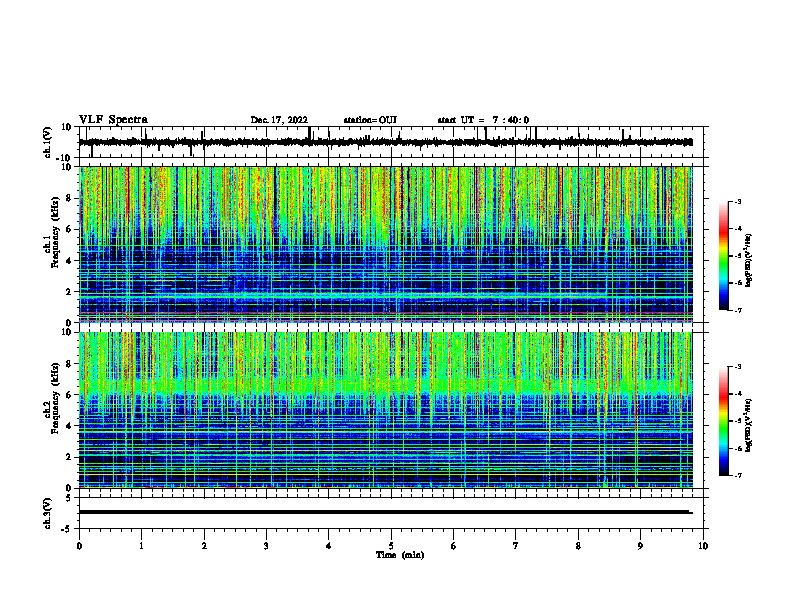Click time-axis tick label "5"
This screenshot has width=792, height=612.
pyautogui.click(x=391, y=546)
